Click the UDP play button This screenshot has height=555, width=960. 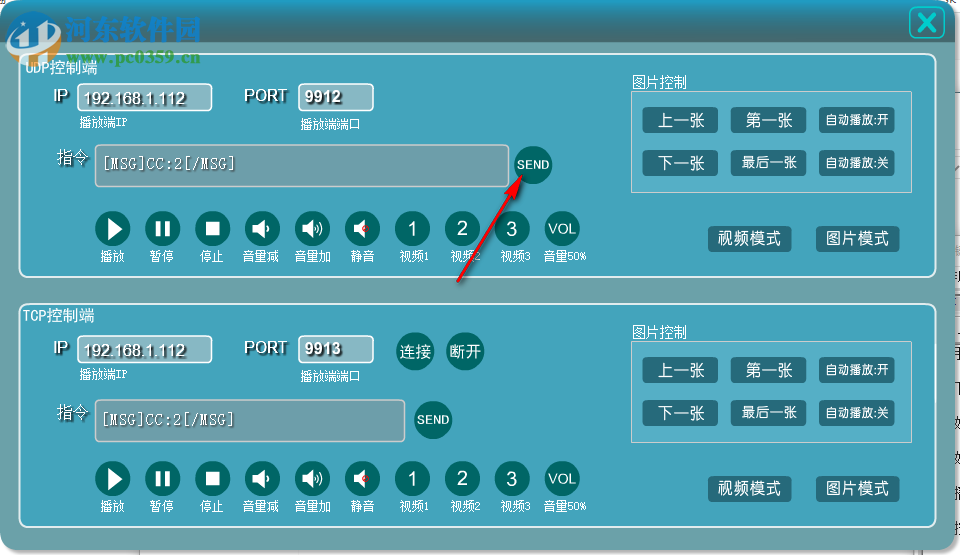point(113,229)
